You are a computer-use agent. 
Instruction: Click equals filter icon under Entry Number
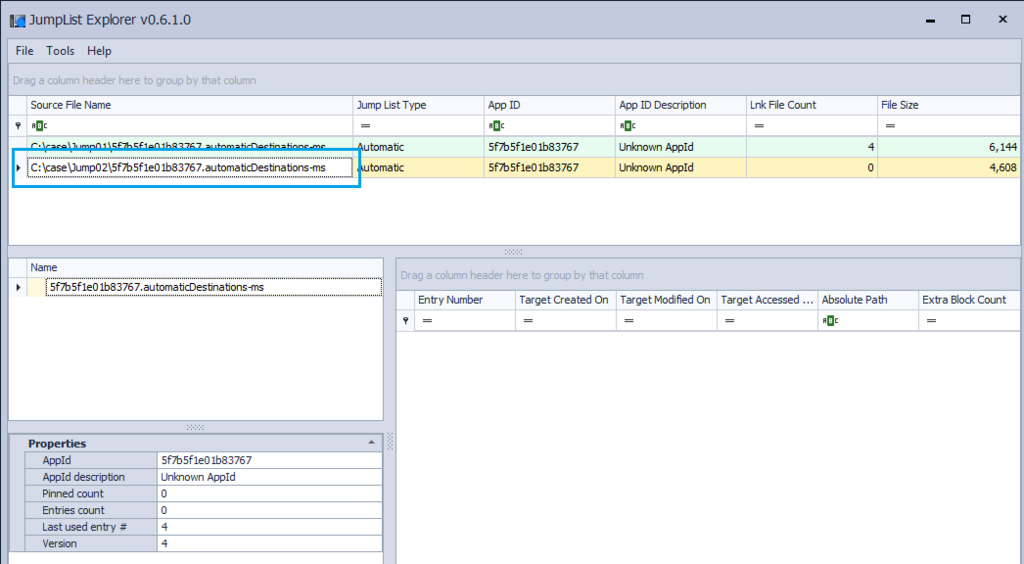[x=427, y=321]
